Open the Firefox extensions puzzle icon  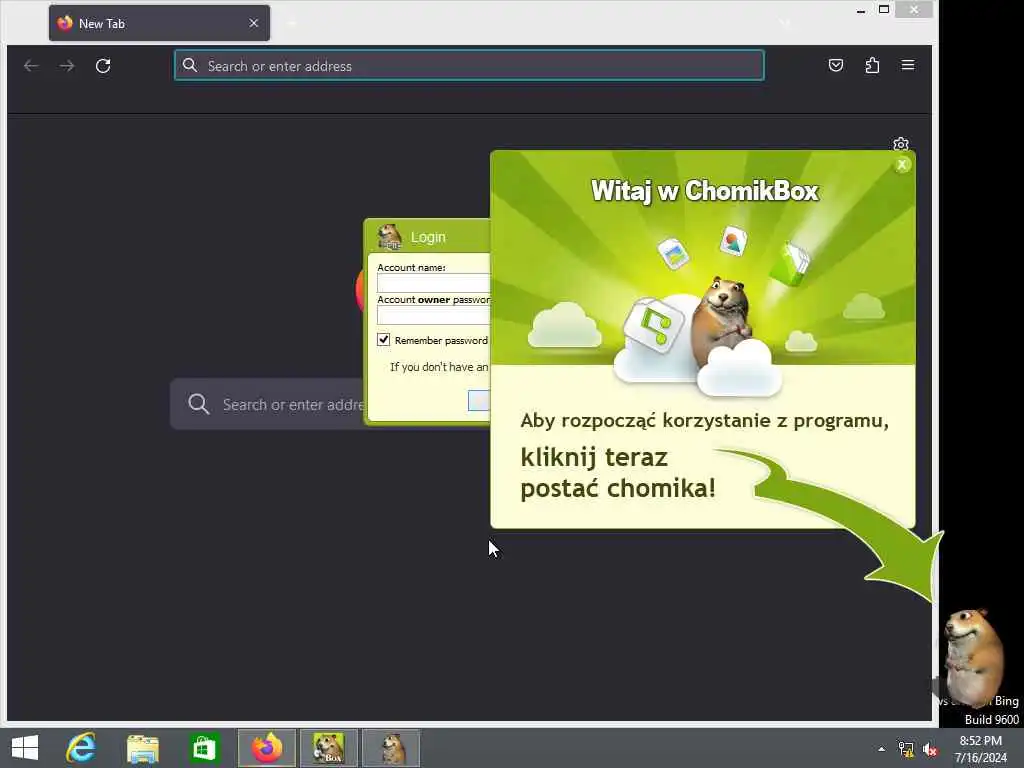tap(872, 65)
